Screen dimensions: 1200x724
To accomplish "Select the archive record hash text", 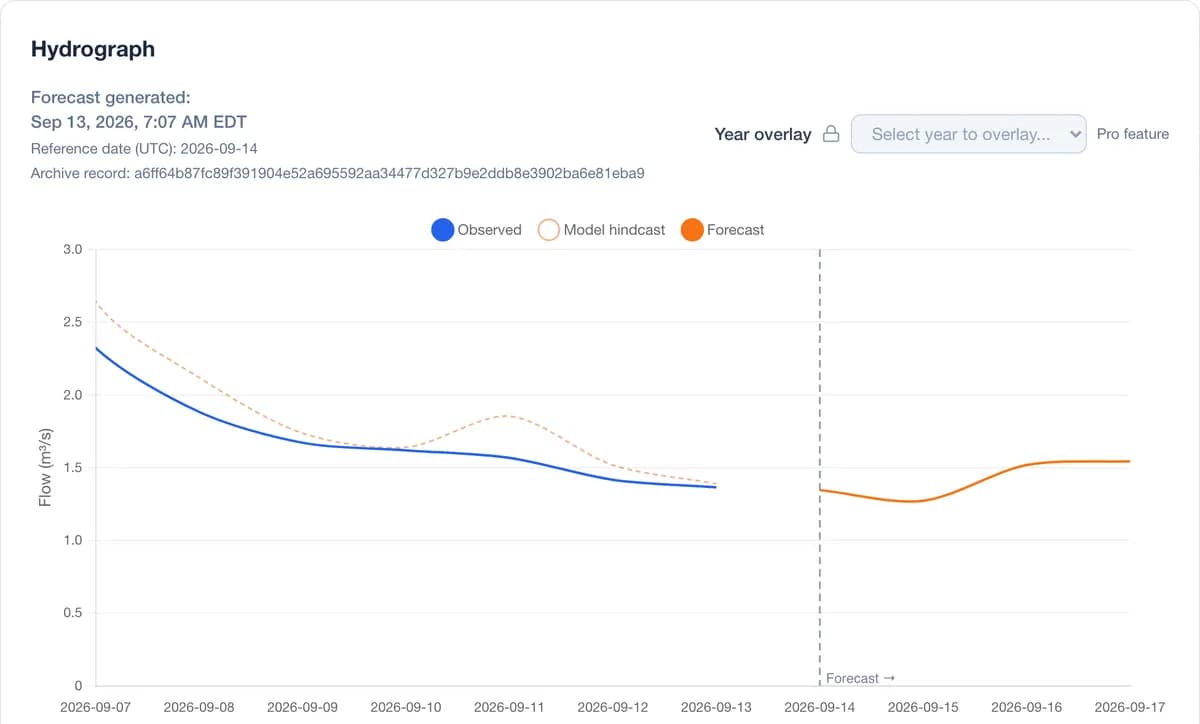I will click(389, 173).
